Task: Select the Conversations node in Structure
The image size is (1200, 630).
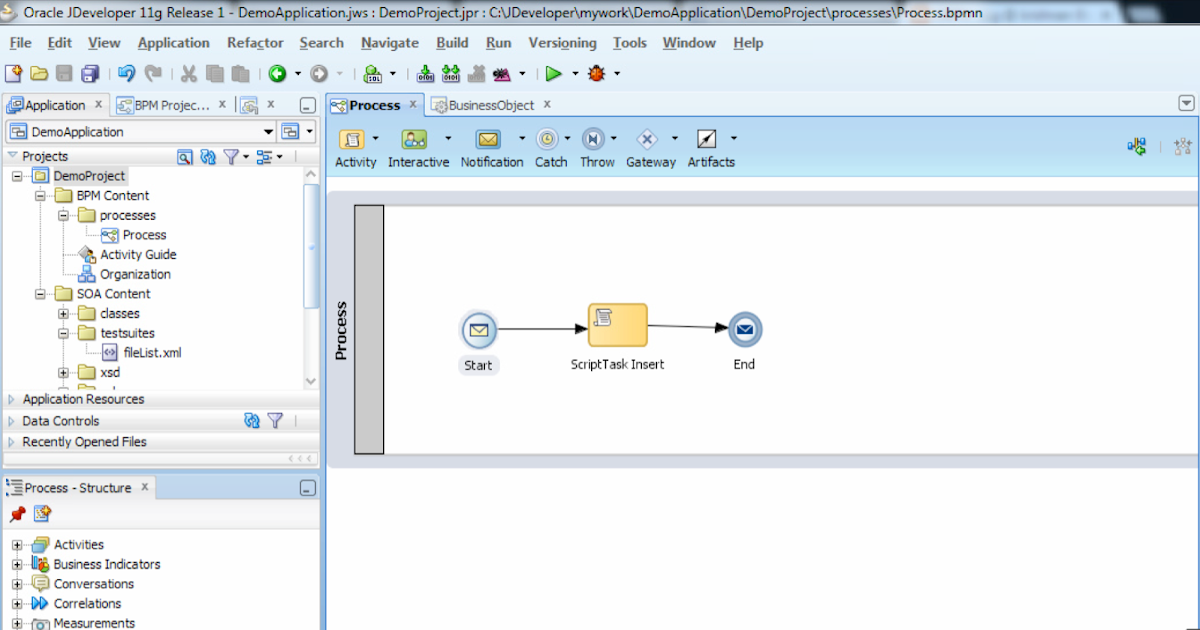Action: coord(93,584)
